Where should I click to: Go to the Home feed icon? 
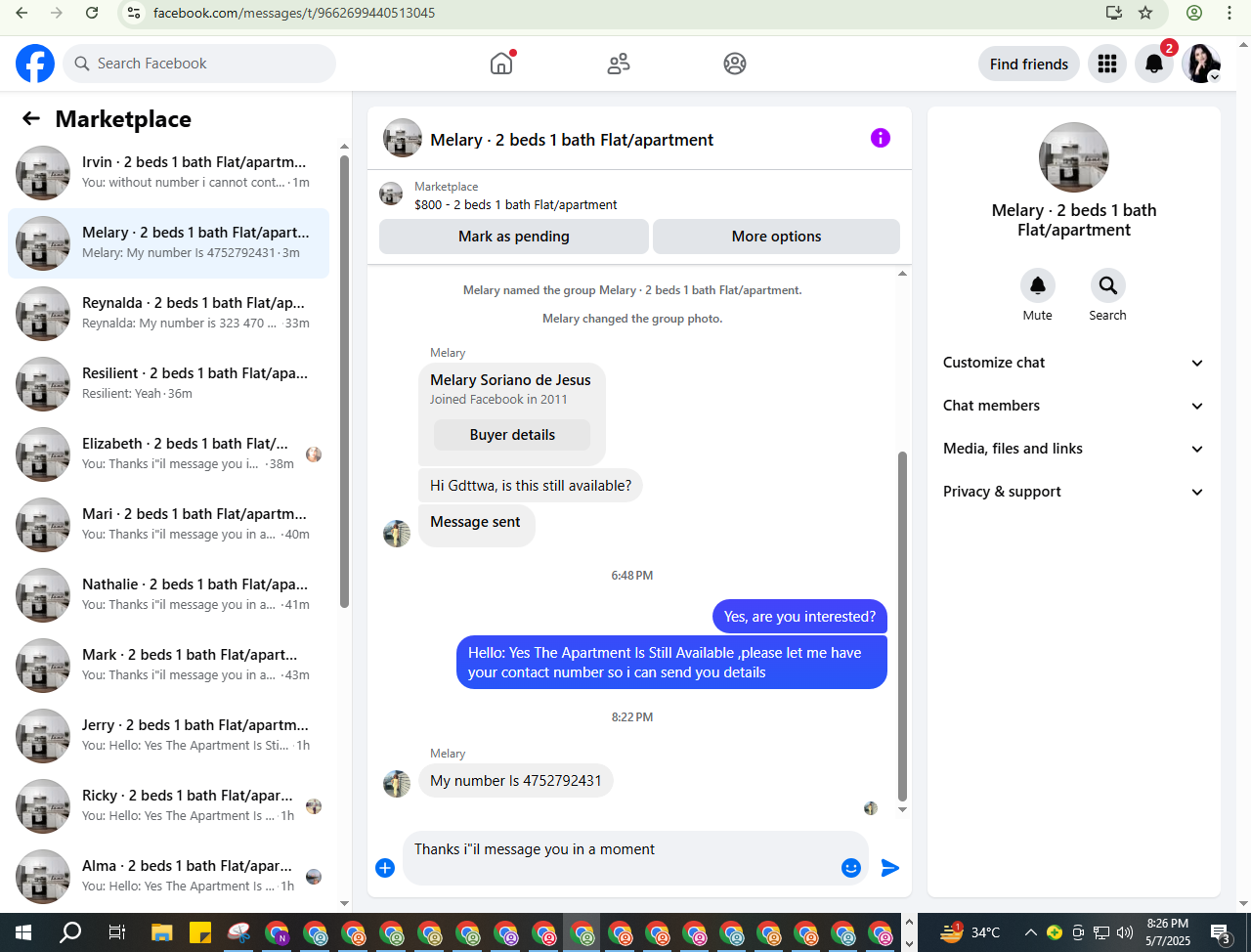(501, 64)
